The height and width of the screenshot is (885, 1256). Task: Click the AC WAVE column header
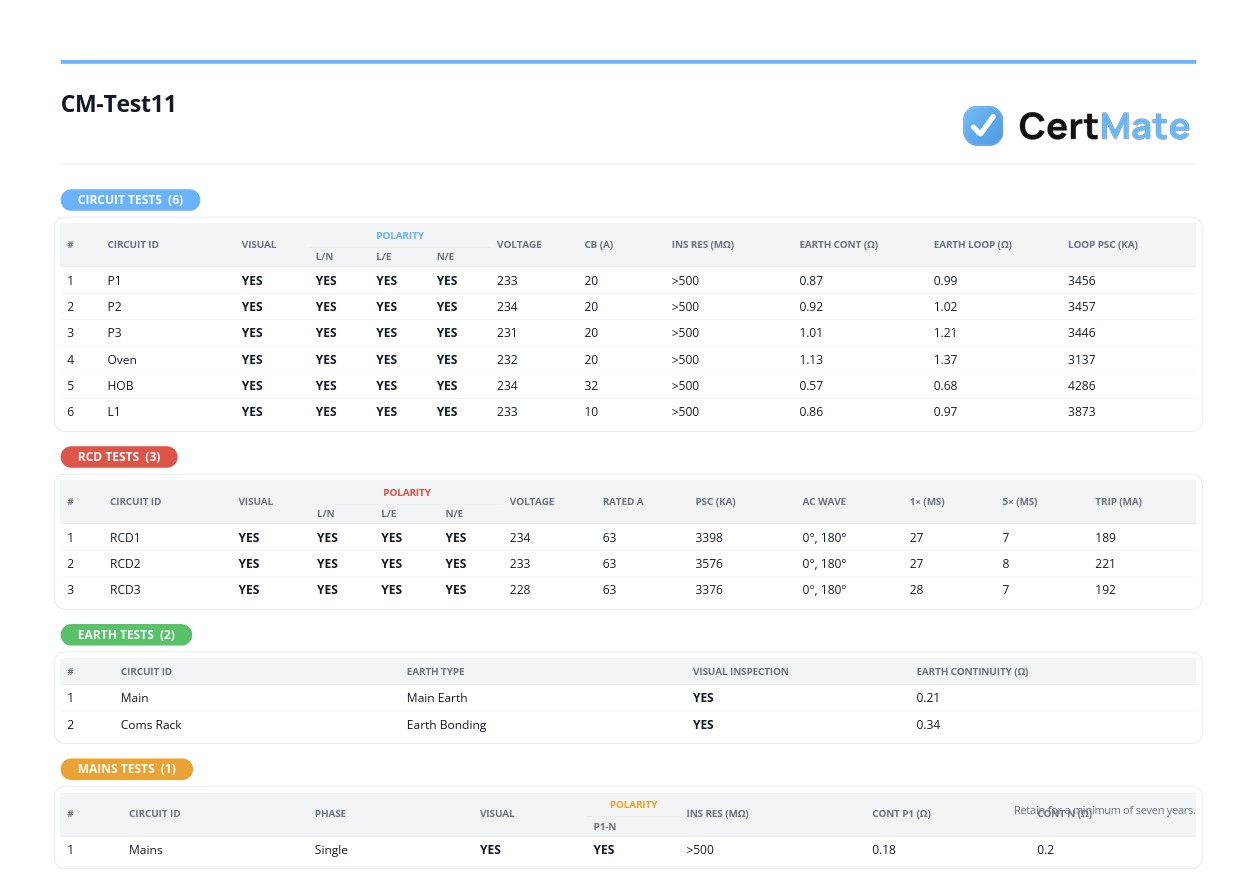tap(824, 502)
